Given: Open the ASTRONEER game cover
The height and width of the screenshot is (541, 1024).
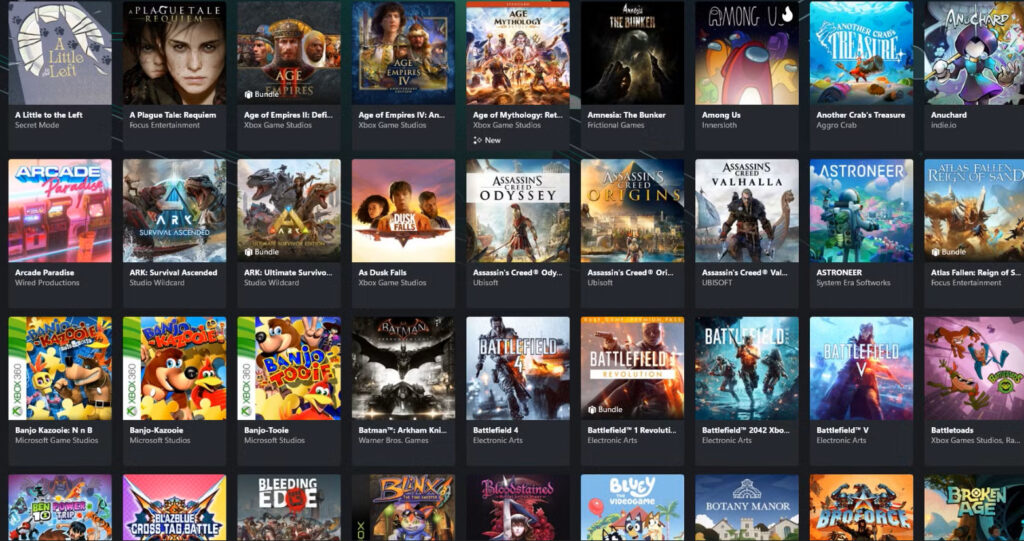Looking at the screenshot, I should [861, 210].
